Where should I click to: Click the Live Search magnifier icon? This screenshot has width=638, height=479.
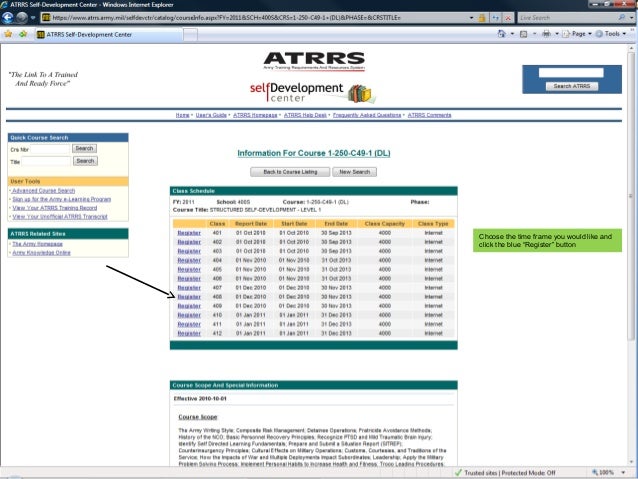622,17
